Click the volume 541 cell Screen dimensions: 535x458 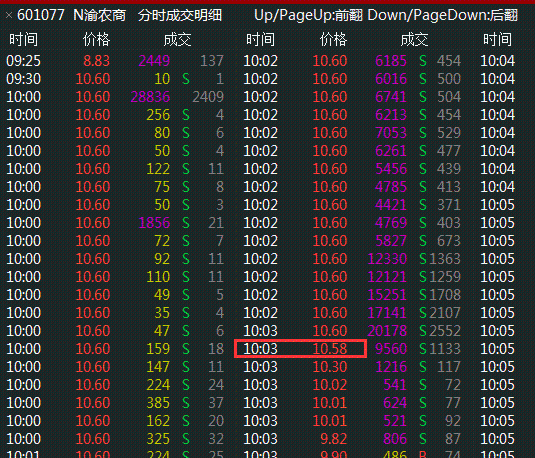tap(395, 385)
